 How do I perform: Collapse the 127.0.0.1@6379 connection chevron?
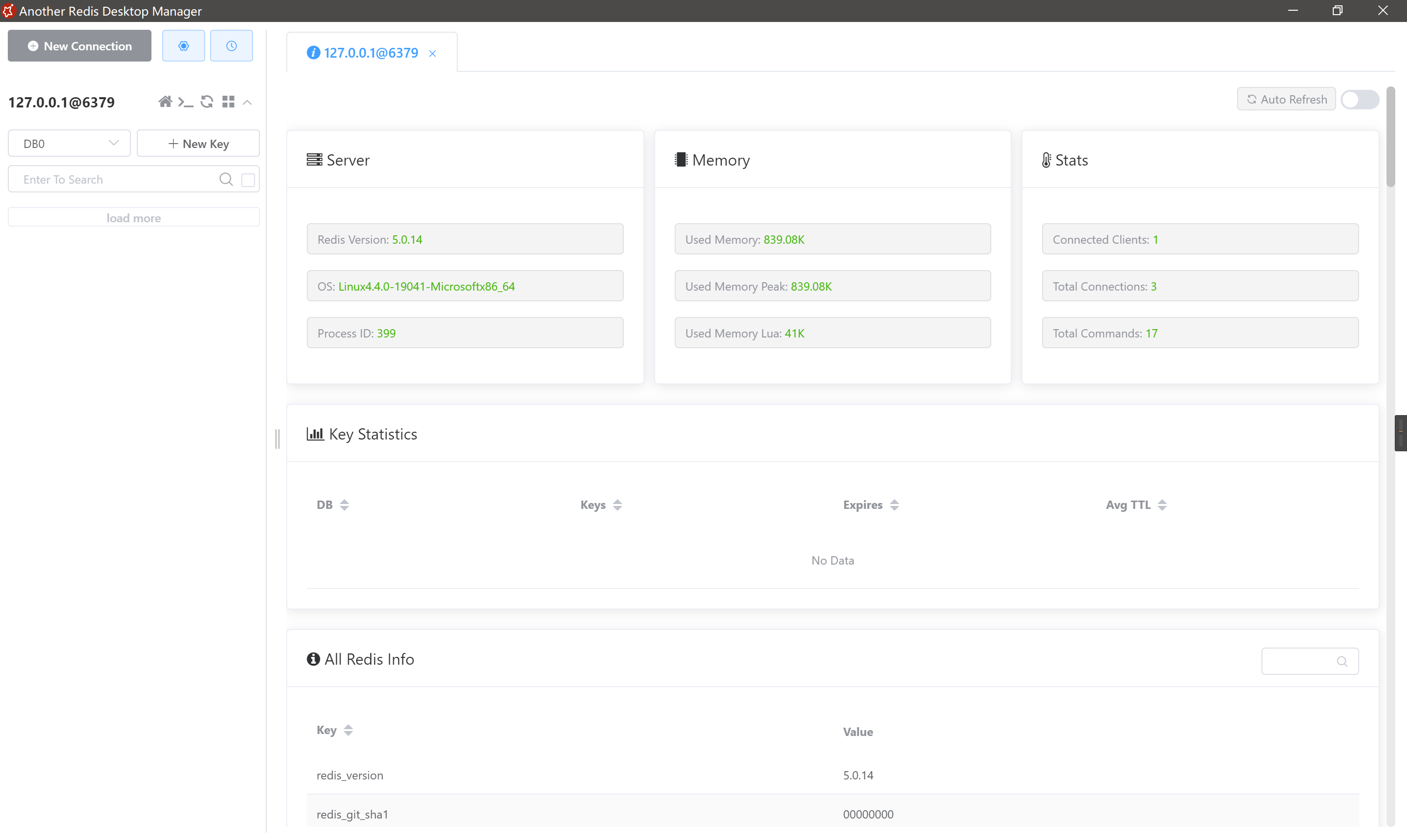click(x=247, y=103)
